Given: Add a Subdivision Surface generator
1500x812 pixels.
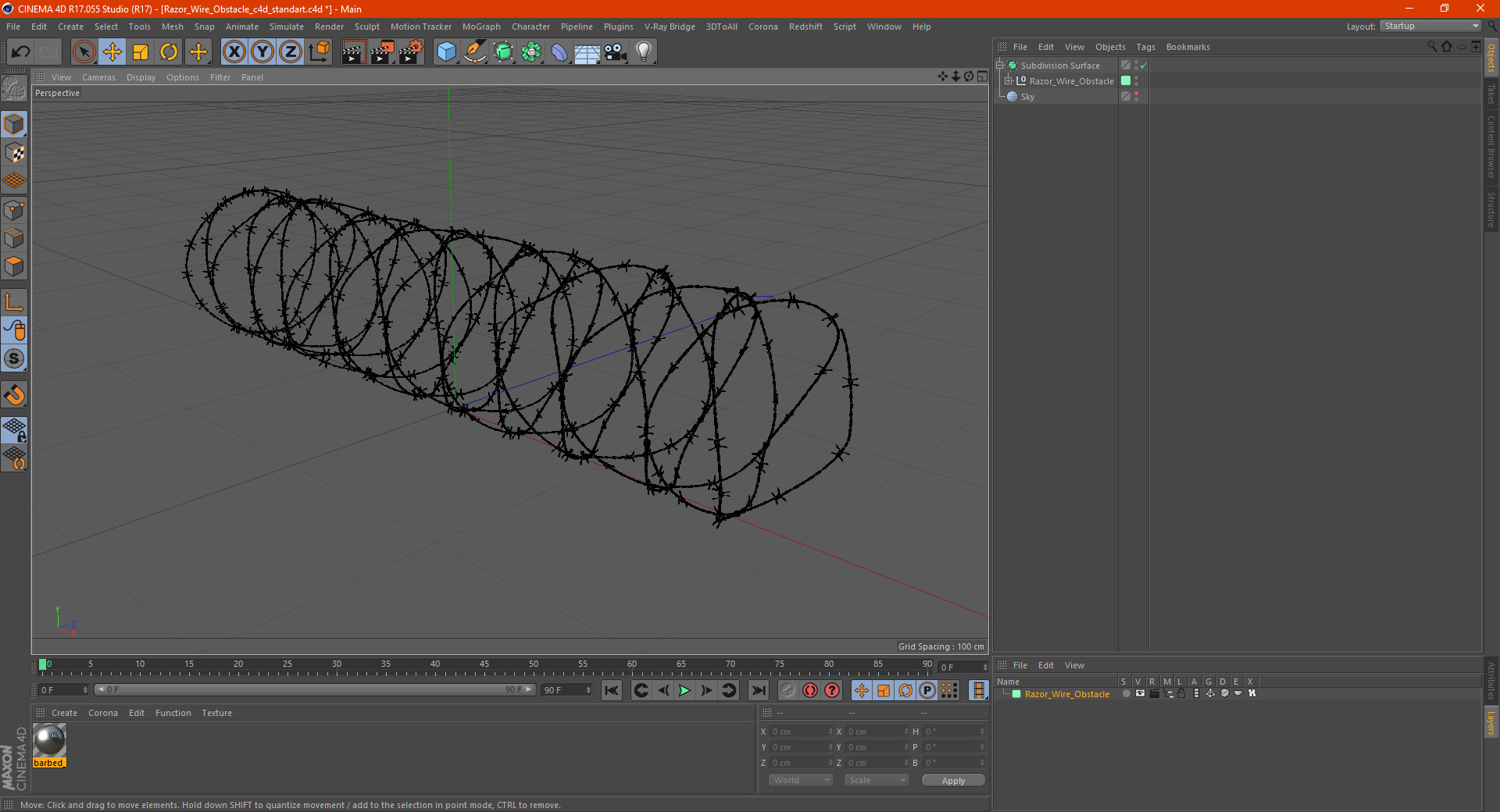Looking at the screenshot, I should [503, 52].
